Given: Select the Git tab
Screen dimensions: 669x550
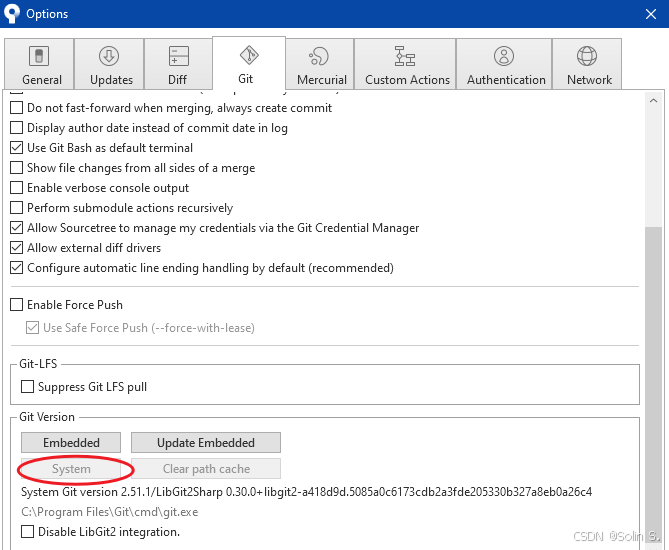Looking at the screenshot, I should pyautogui.click(x=249, y=63).
